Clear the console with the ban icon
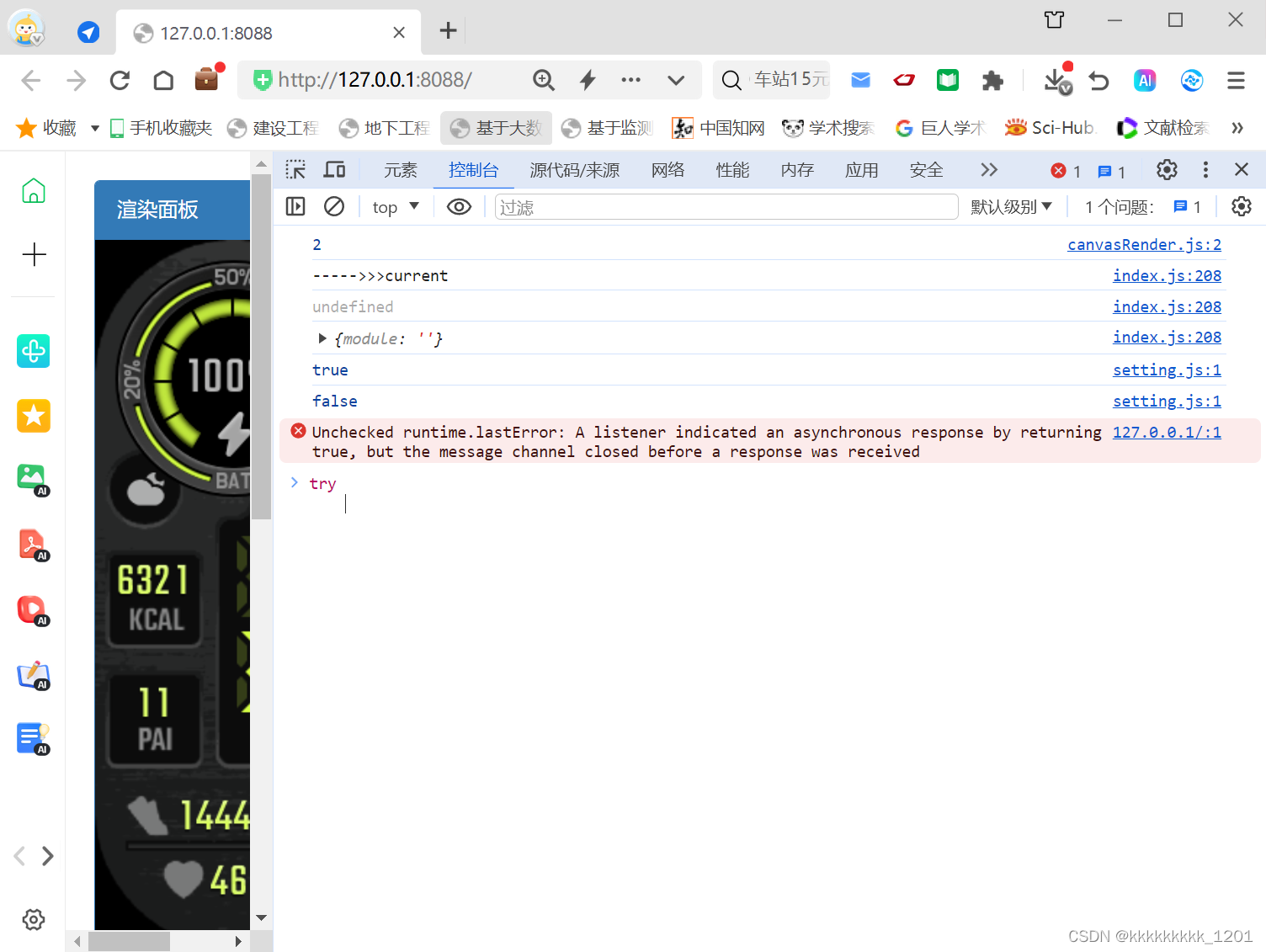The width and height of the screenshot is (1266, 952). pyautogui.click(x=334, y=206)
